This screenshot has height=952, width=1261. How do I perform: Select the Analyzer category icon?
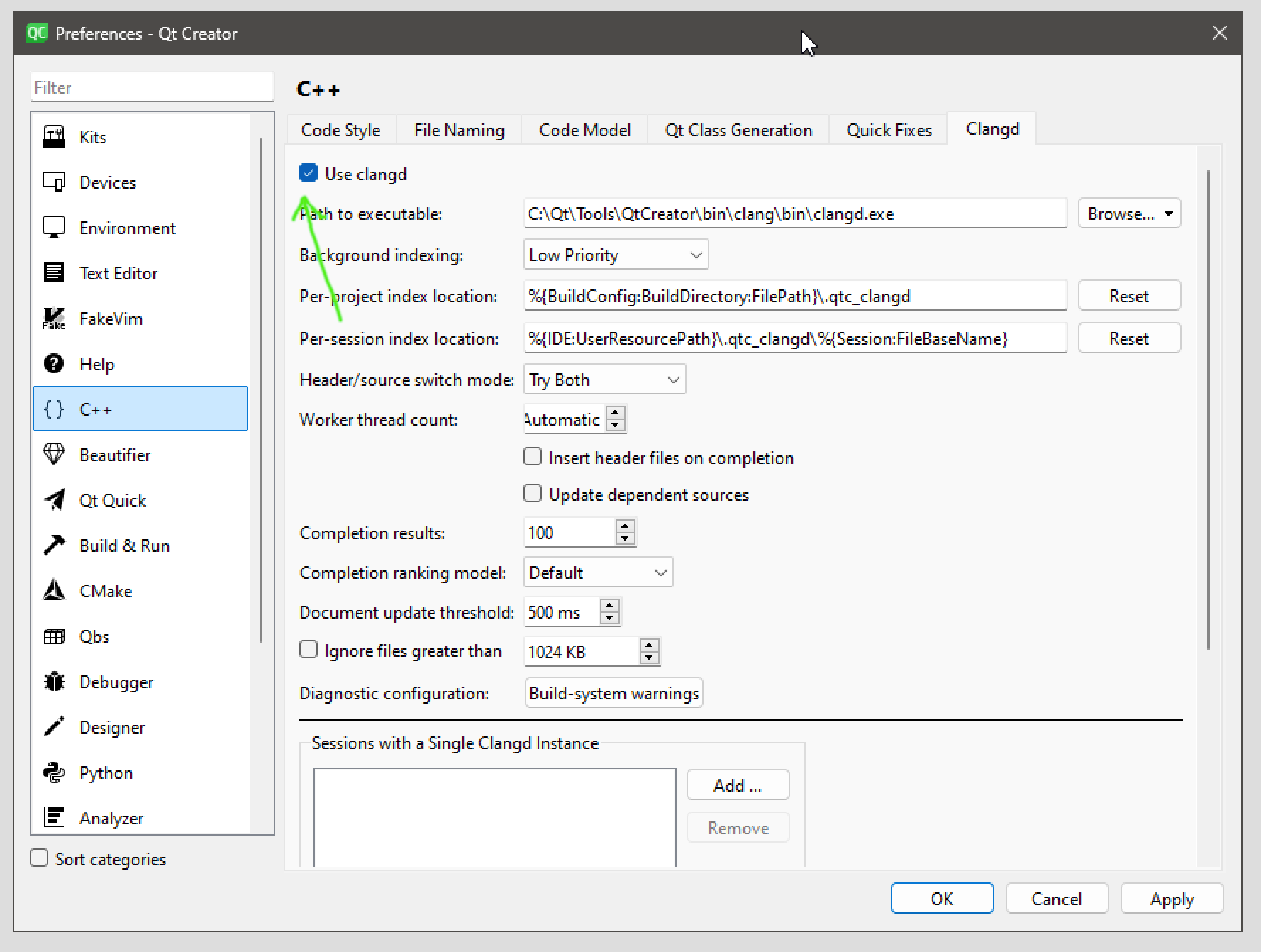coord(54,818)
